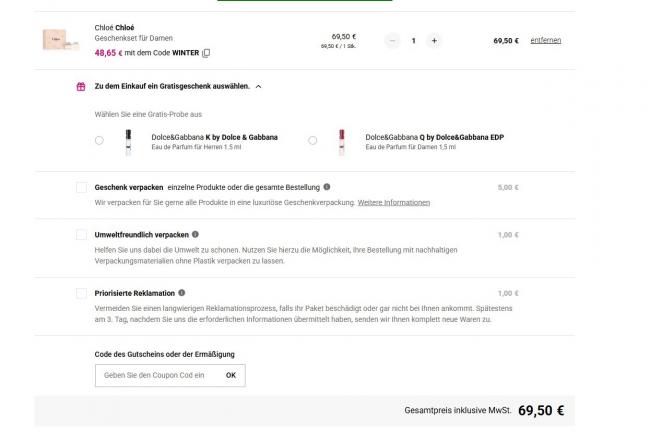This screenshot has height=432, width=650.
Task: Copy the WINTER discount code
Action: 207,52
